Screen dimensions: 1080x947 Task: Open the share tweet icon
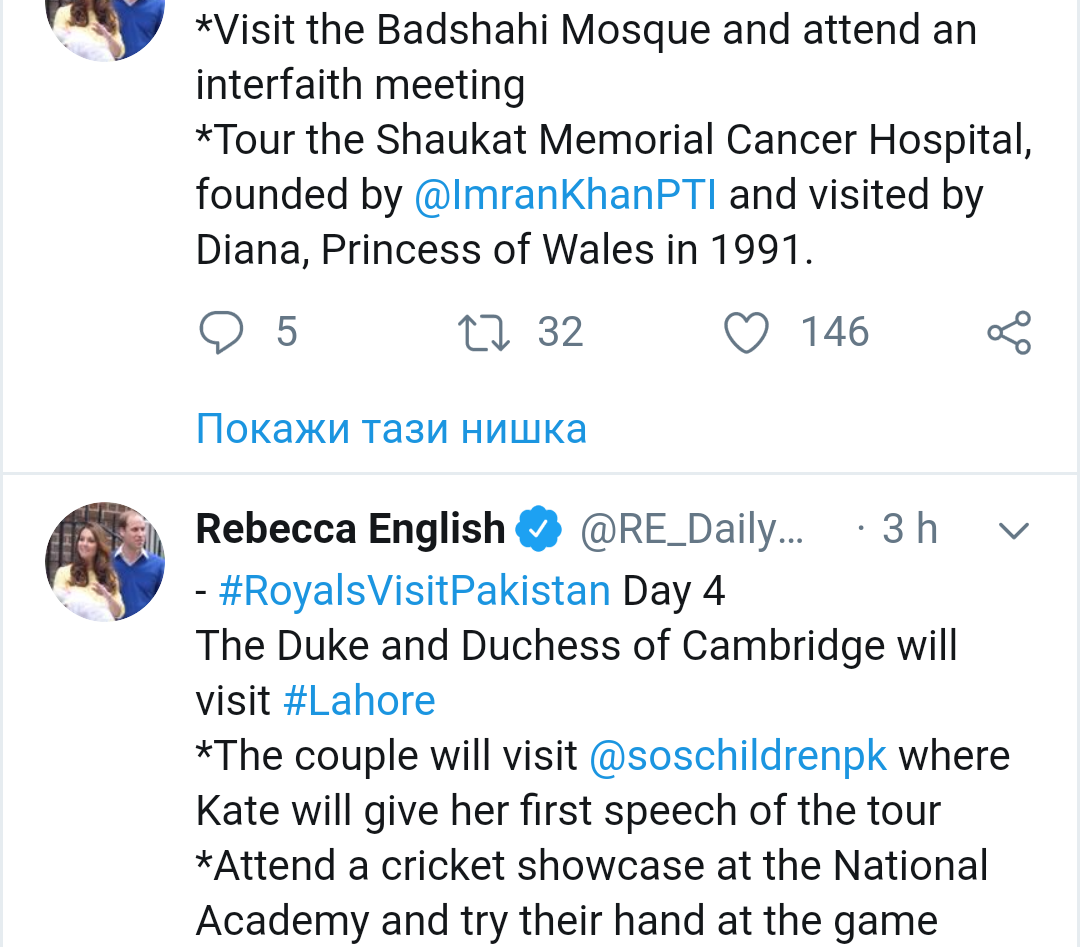[x=1008, y=332]
